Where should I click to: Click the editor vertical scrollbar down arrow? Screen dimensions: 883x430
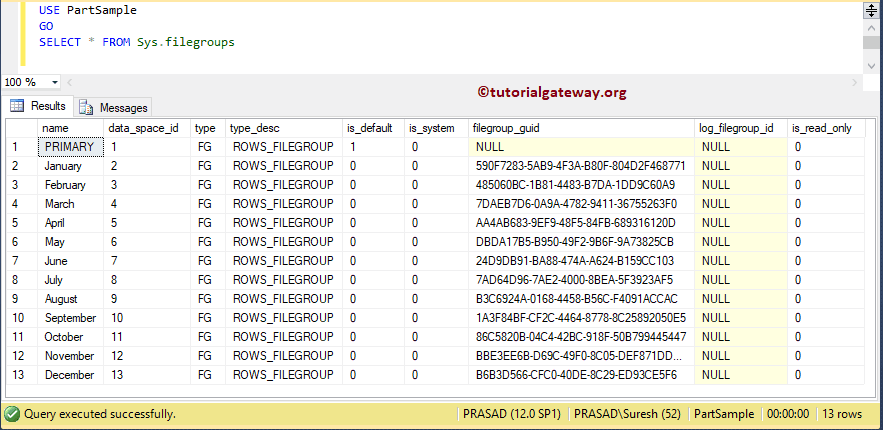(872, 65)
